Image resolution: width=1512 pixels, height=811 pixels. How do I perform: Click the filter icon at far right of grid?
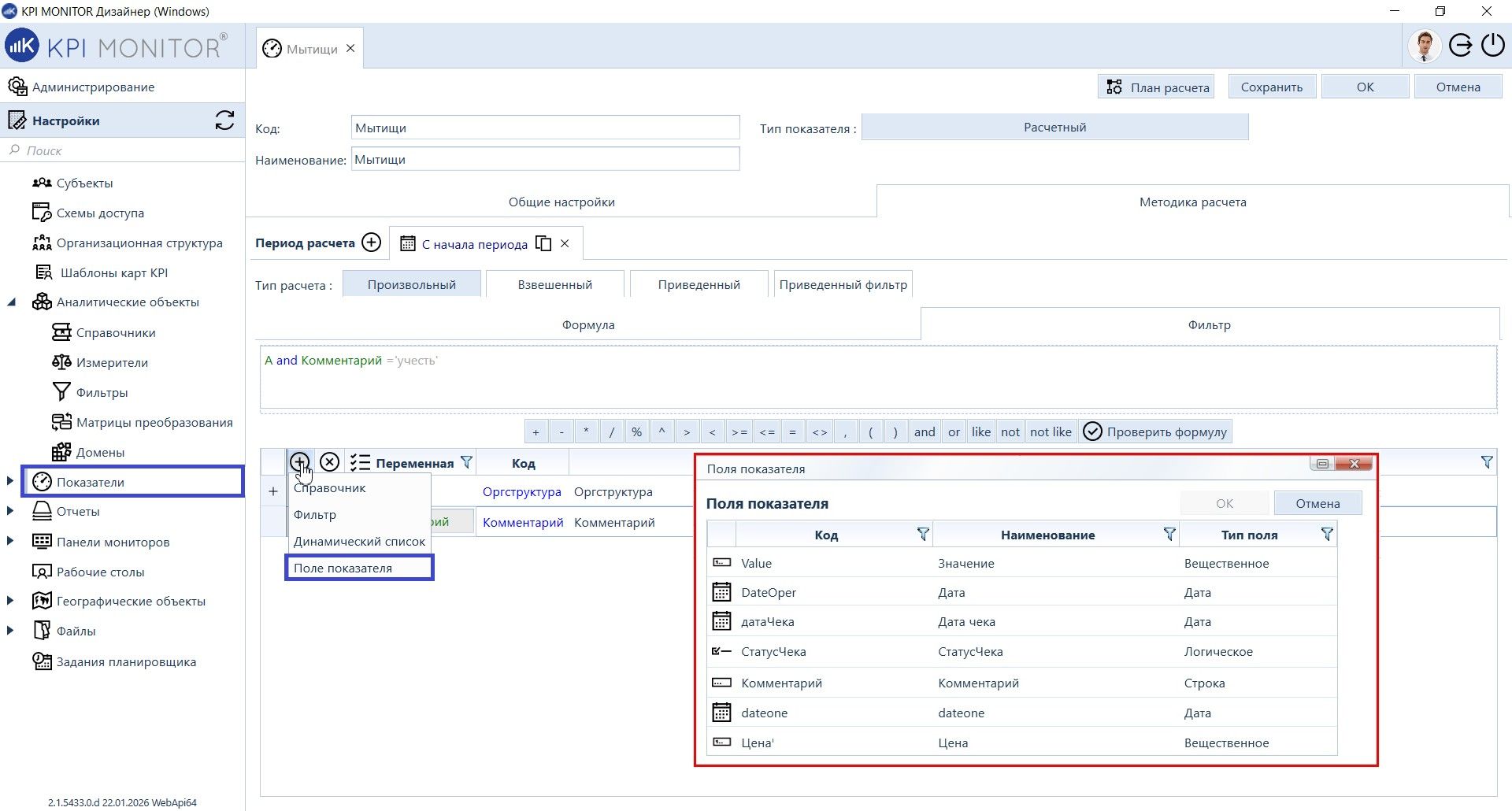pos(1486,462)
